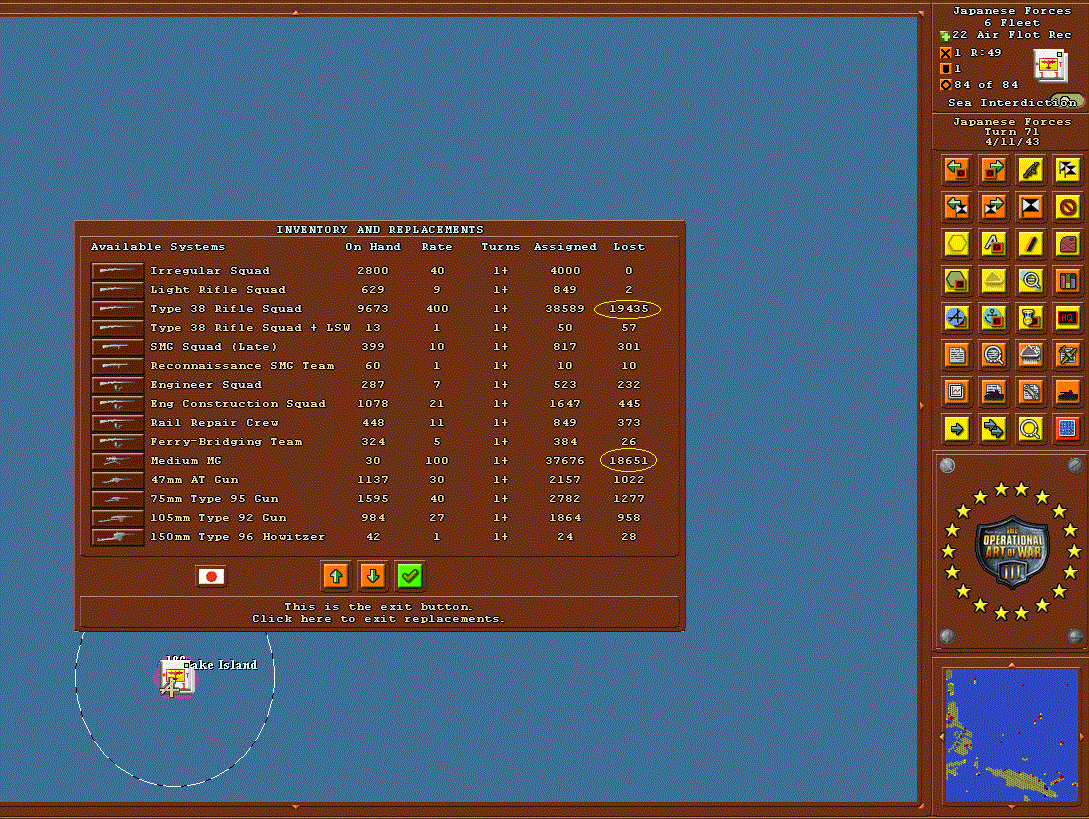Click the green checkmark exit button
This screenshot has height=819, width=1089.
pos(410,576)
